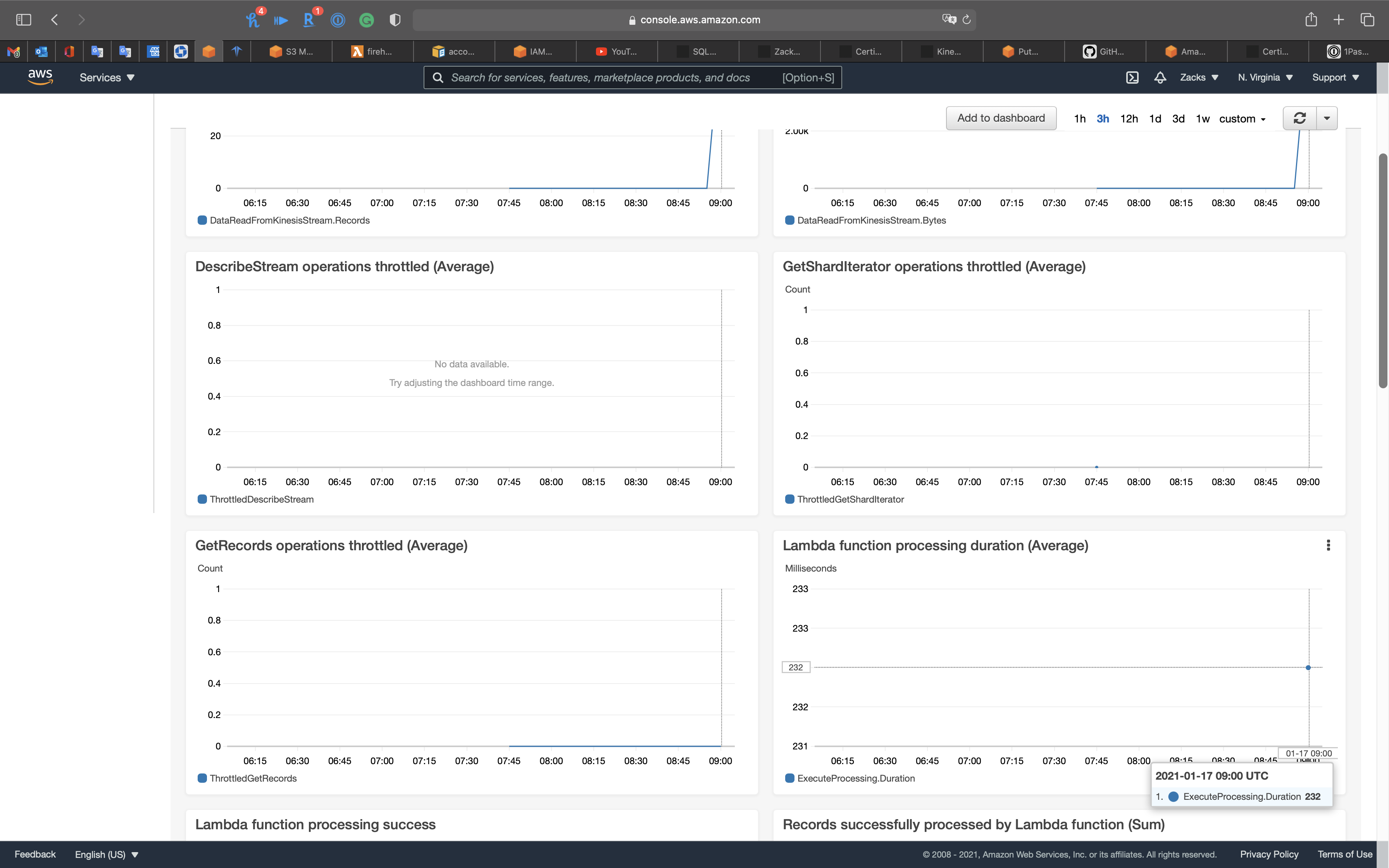Open AWS CloudShell icon in header
The height and width of the screenshot is (868, 1389).
(x=1132, y=77)
